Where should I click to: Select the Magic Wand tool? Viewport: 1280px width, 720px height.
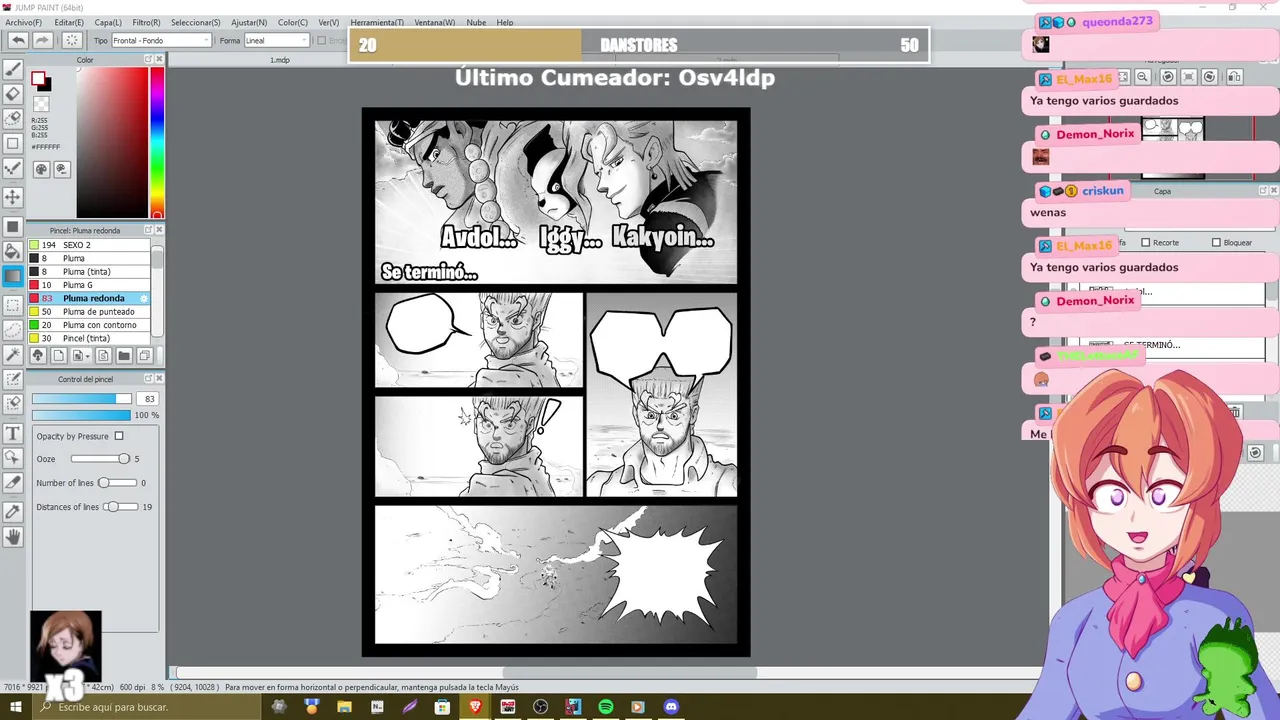[13, 354]
